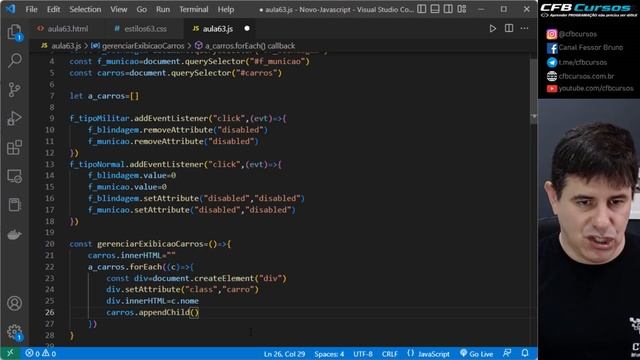
Task: Click the feedback person icon in status bar
Action: click(x=507, y=353)
